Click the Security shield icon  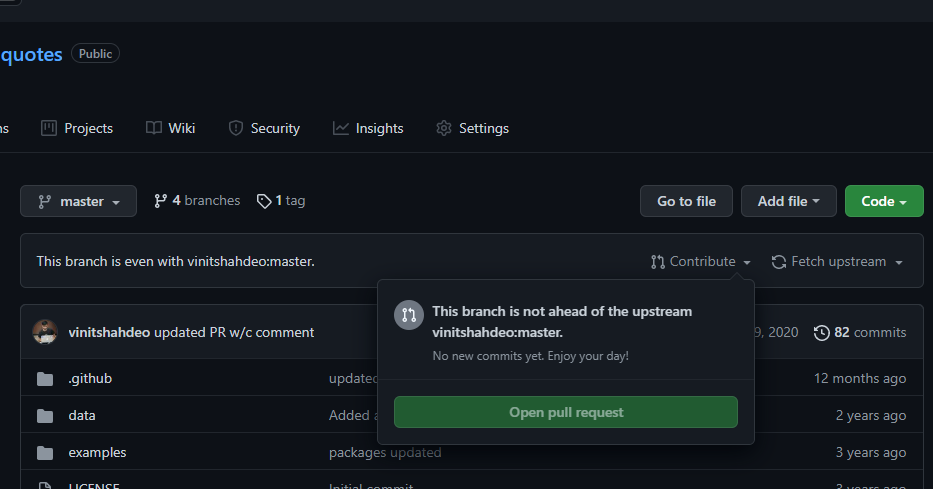tap(236, 128)
